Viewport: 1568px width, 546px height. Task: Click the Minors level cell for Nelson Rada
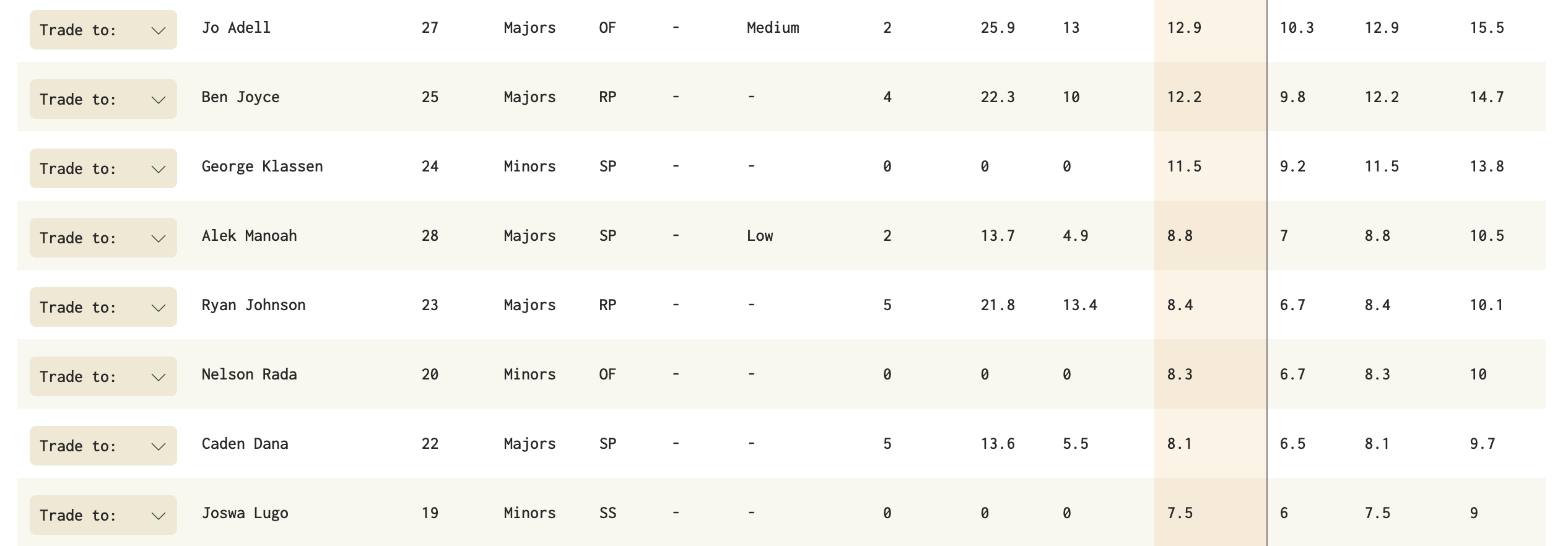click(x=529, y=375)
